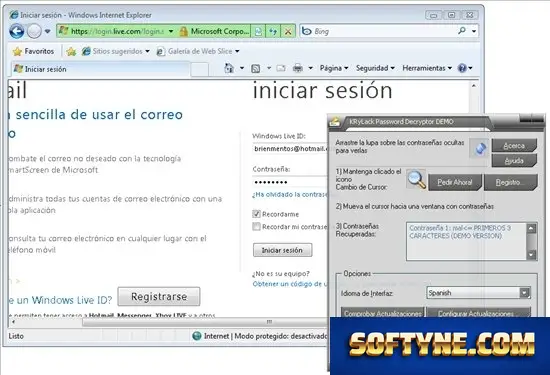
Task: Click the Favoritos star icon
Action: point(17,52)
